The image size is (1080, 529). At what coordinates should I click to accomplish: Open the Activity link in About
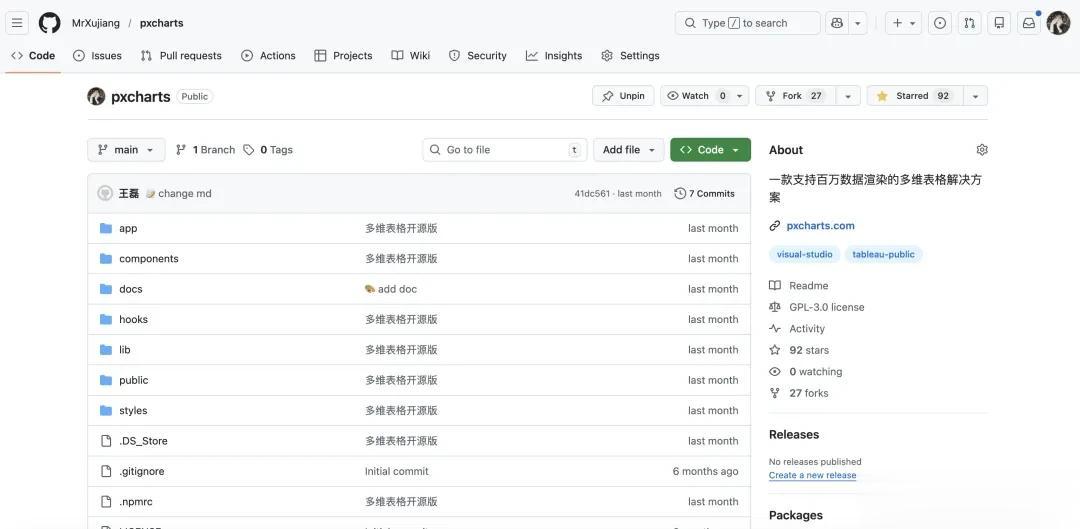[807, 329]
